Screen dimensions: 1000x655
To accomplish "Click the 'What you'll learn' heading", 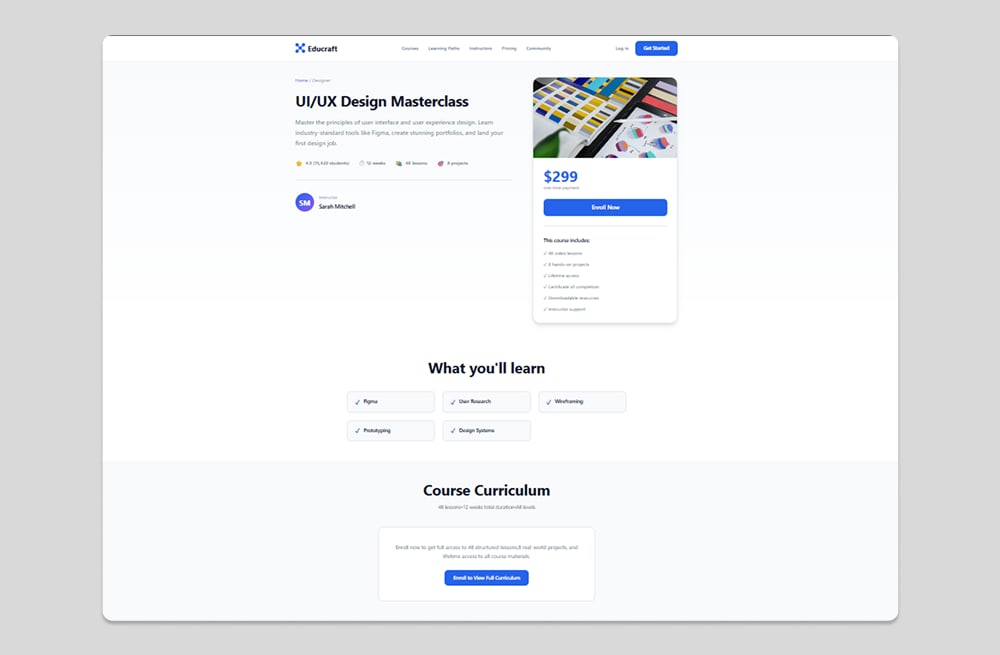I will point(487,368).
